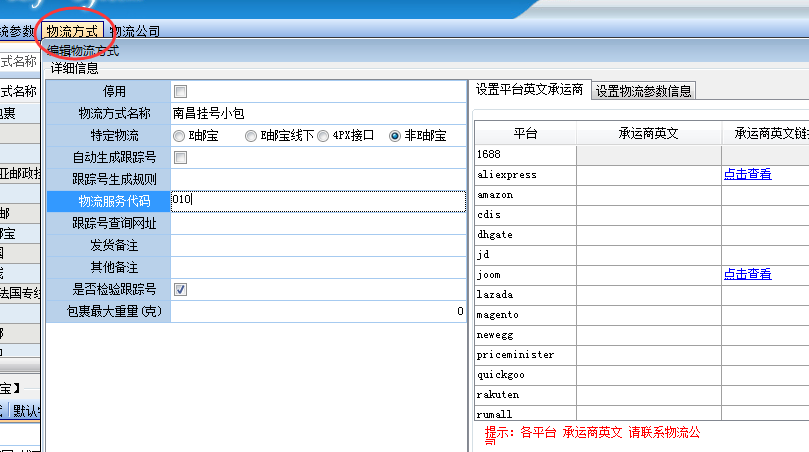This screenshot has height=452, width=809.
Task: Focus the 物流服务代码 field containing 010
Action: tap(318, 201)
